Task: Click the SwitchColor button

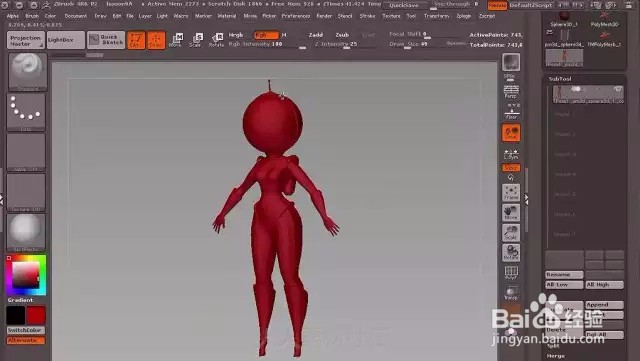Action: (26, 330)
